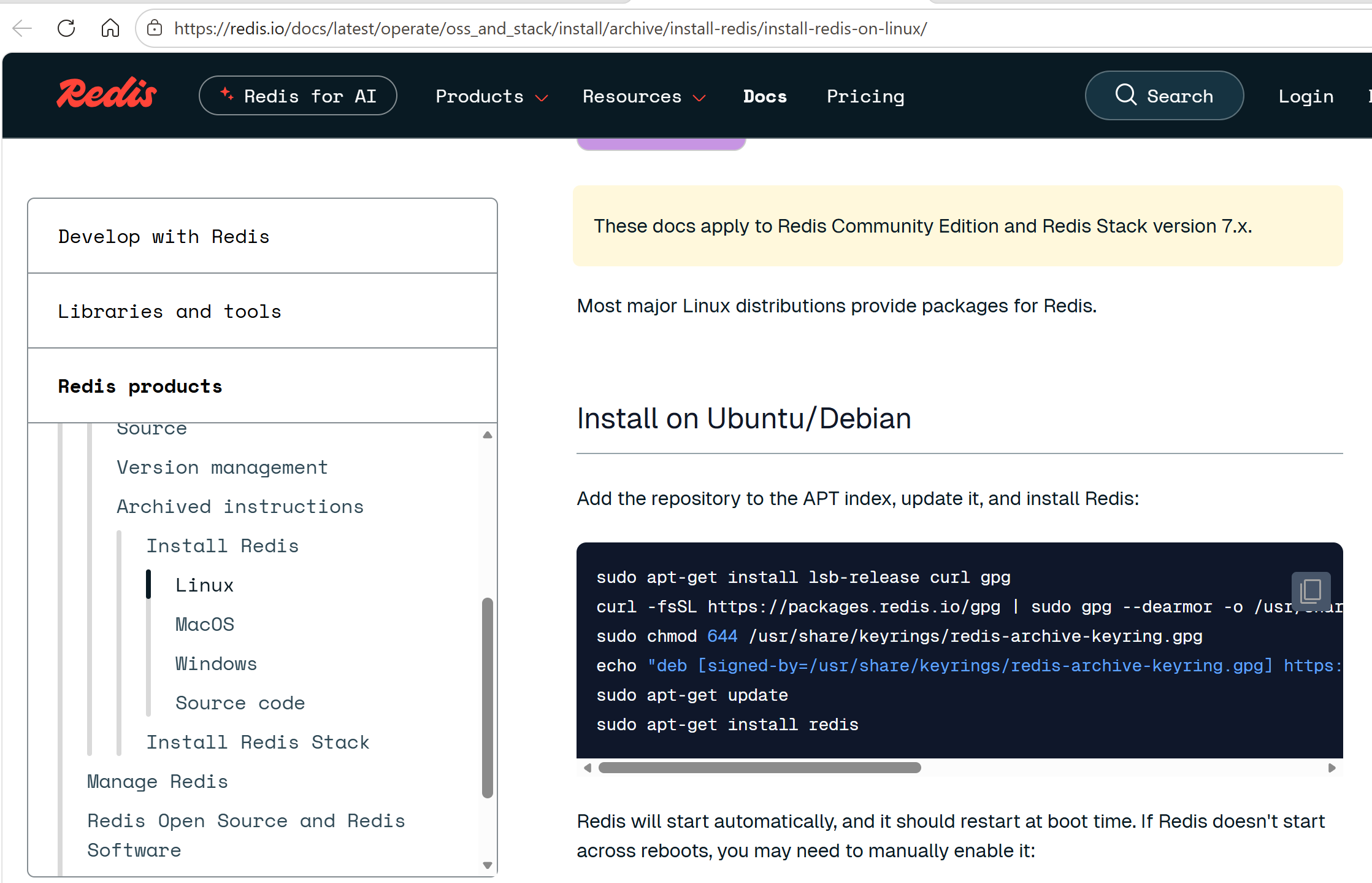Image resolution: width=1372 pixels, height=883 pixels.
Task: Click code block horizontal scrollbar thumb
Action: (x=759, y=768)
